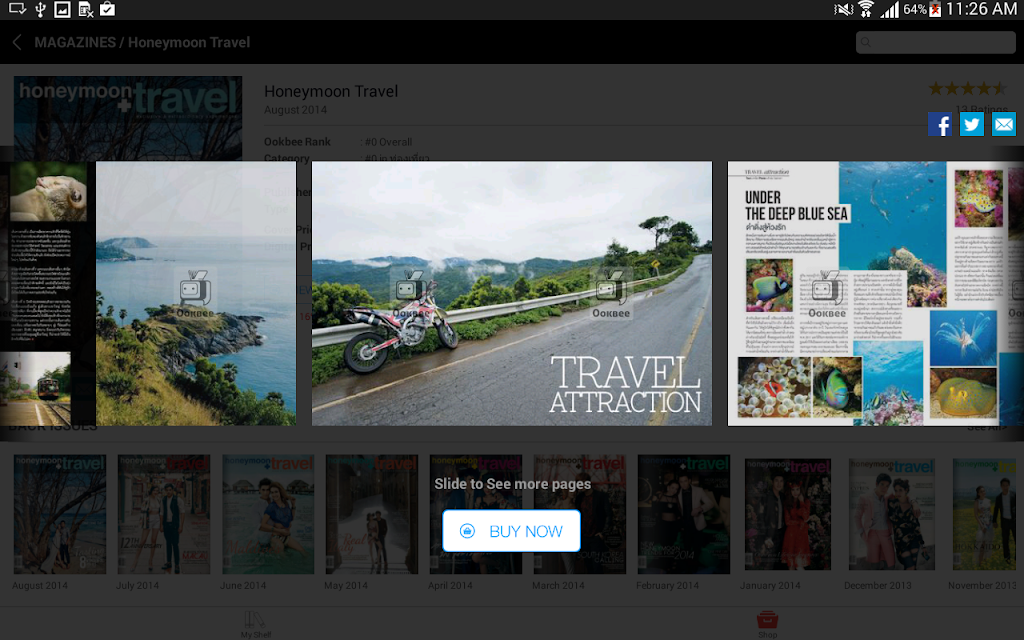Open the Under The Deep Blue Sea page

[x=875, y=293]
